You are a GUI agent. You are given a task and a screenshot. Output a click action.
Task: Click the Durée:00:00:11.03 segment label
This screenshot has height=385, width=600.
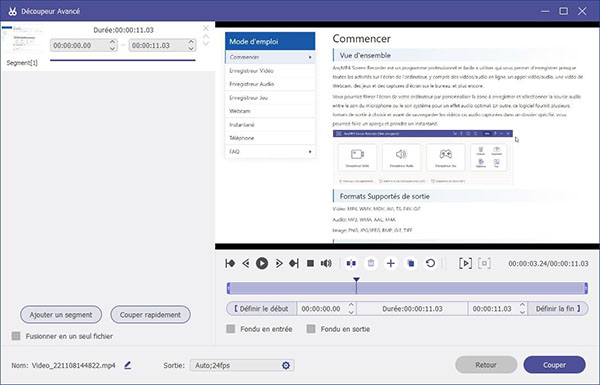tap(124, 30)
